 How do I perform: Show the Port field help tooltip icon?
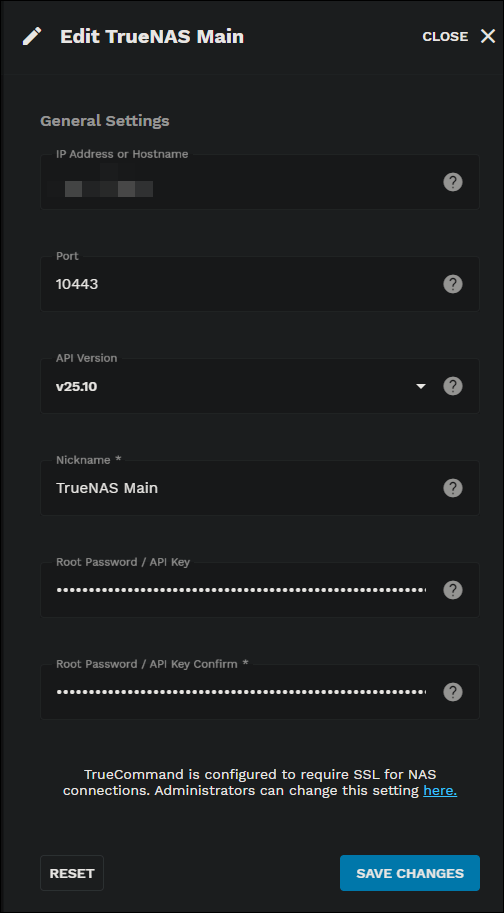tap(453, 284)
